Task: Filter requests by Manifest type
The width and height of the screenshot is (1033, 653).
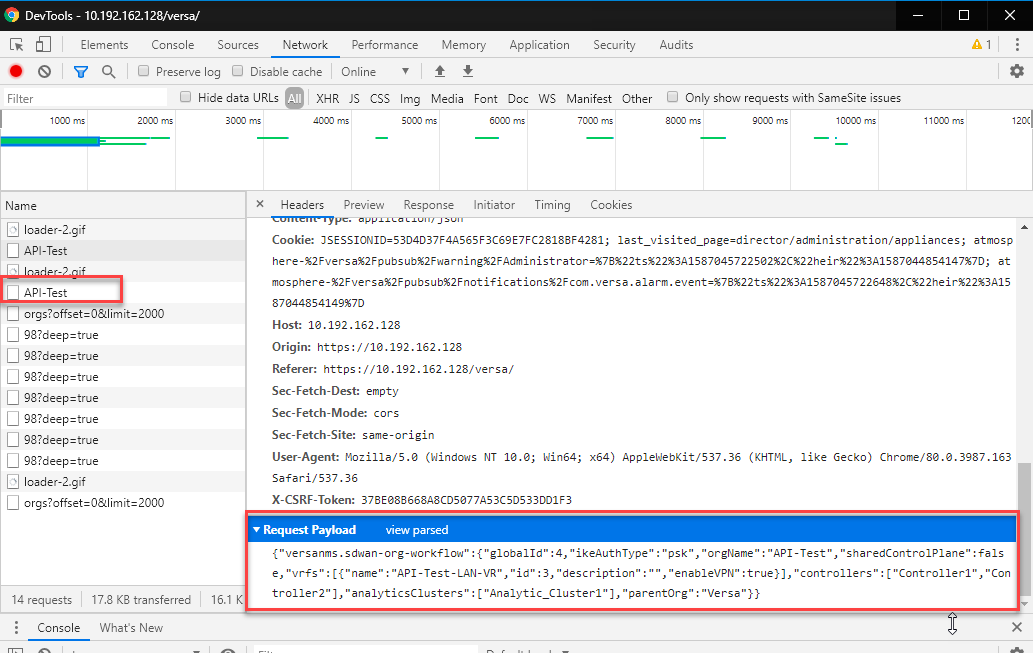Action: pos(589,99)
